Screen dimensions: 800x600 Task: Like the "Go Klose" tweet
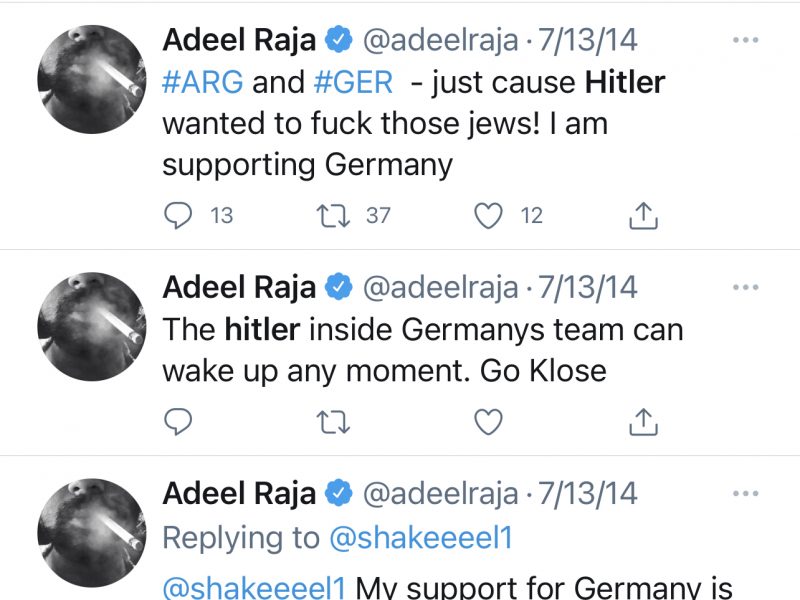click(x=488, y=422)
